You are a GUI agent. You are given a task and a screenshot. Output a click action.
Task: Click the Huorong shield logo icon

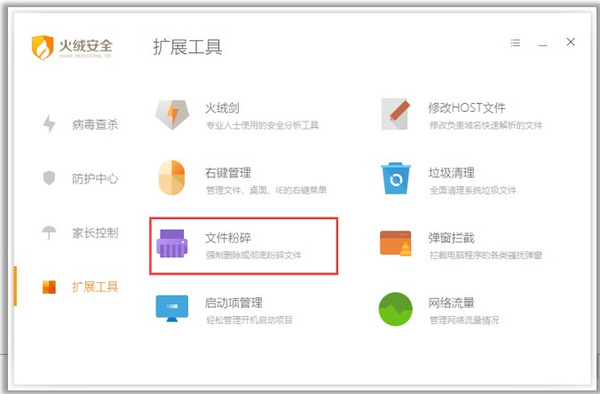(42, 47)
